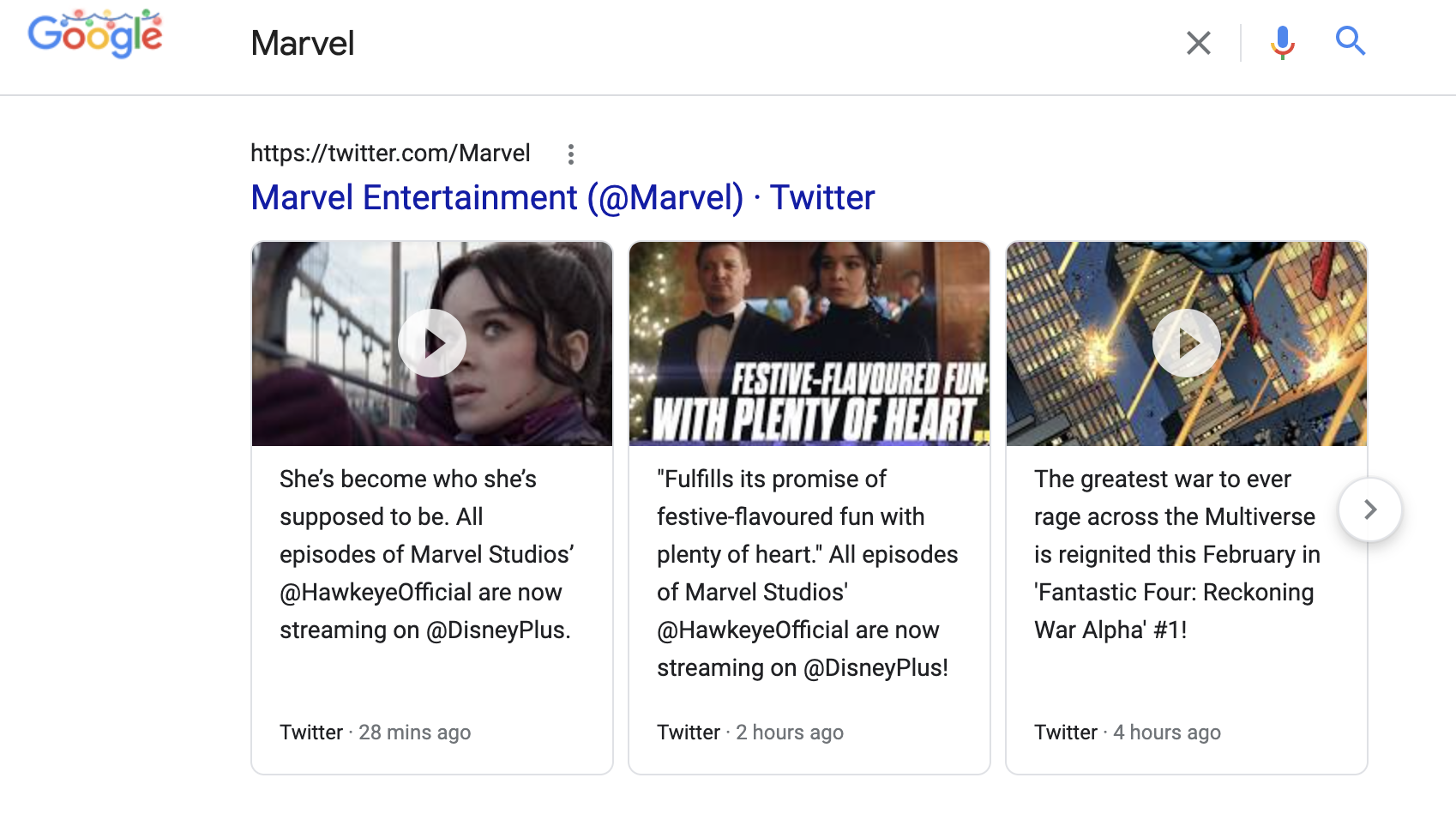Viewport: 1456px width, 820px height.
Task: Start voice search with the microphone icon
Action: click(1282, 42)
